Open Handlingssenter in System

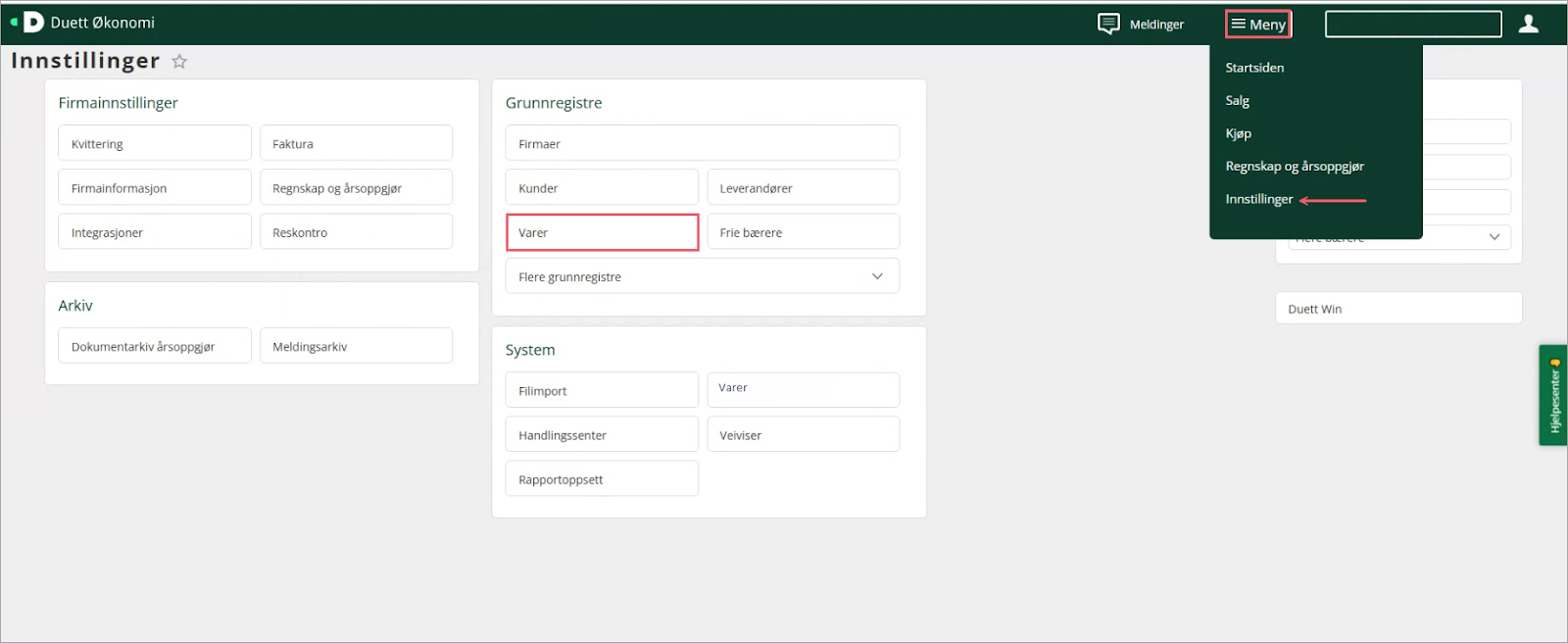pos(602,434)
